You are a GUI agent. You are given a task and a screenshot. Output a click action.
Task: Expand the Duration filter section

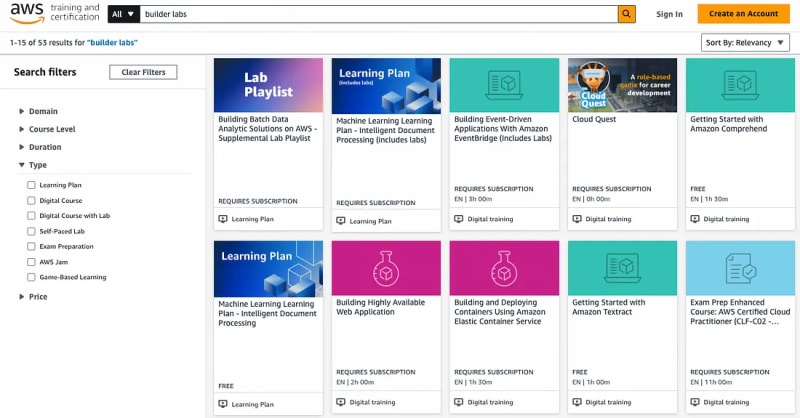[40, 147]
